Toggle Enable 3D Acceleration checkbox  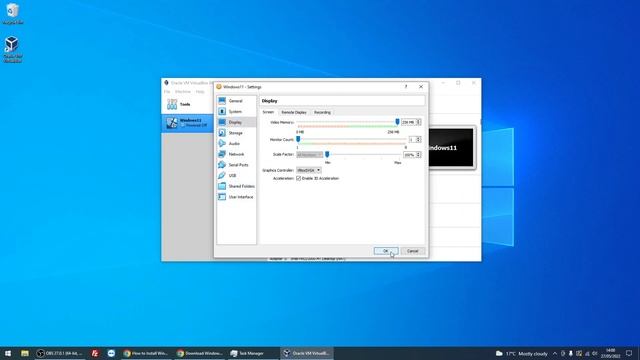point(298,178)
